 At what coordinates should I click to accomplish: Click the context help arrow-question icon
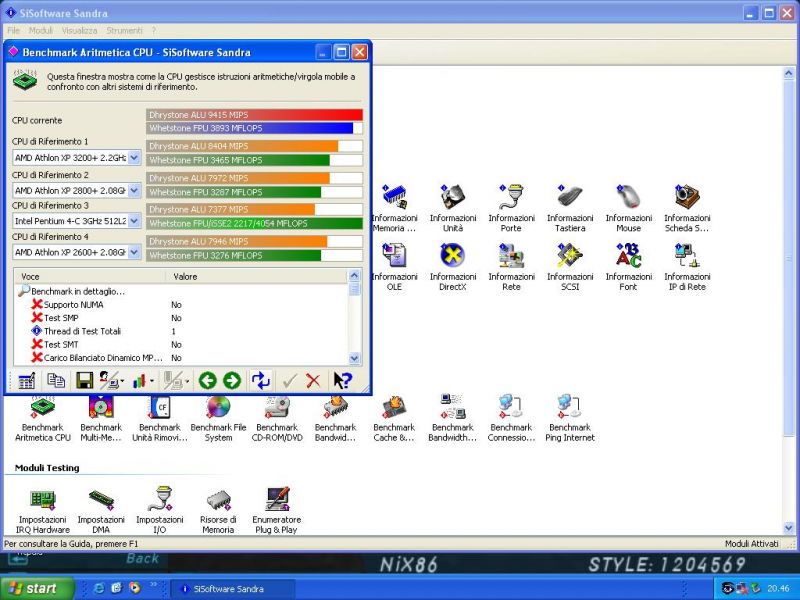(342, 380)
